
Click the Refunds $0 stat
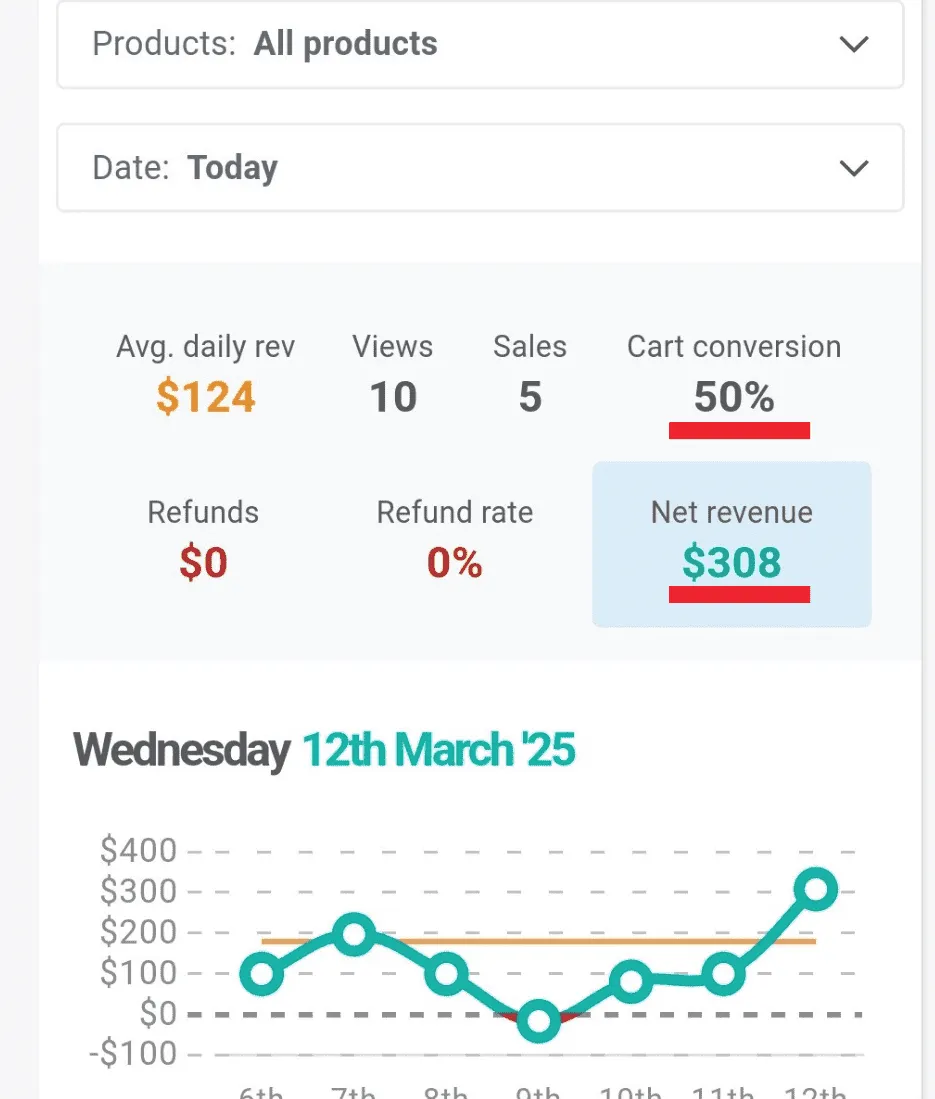click(203, 541)
